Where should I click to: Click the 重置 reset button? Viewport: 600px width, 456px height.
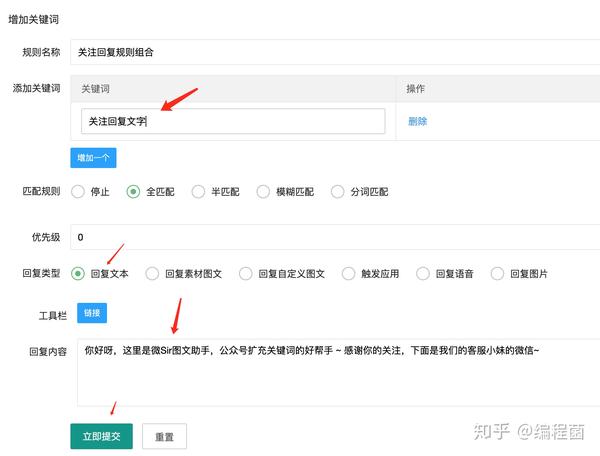165,436
